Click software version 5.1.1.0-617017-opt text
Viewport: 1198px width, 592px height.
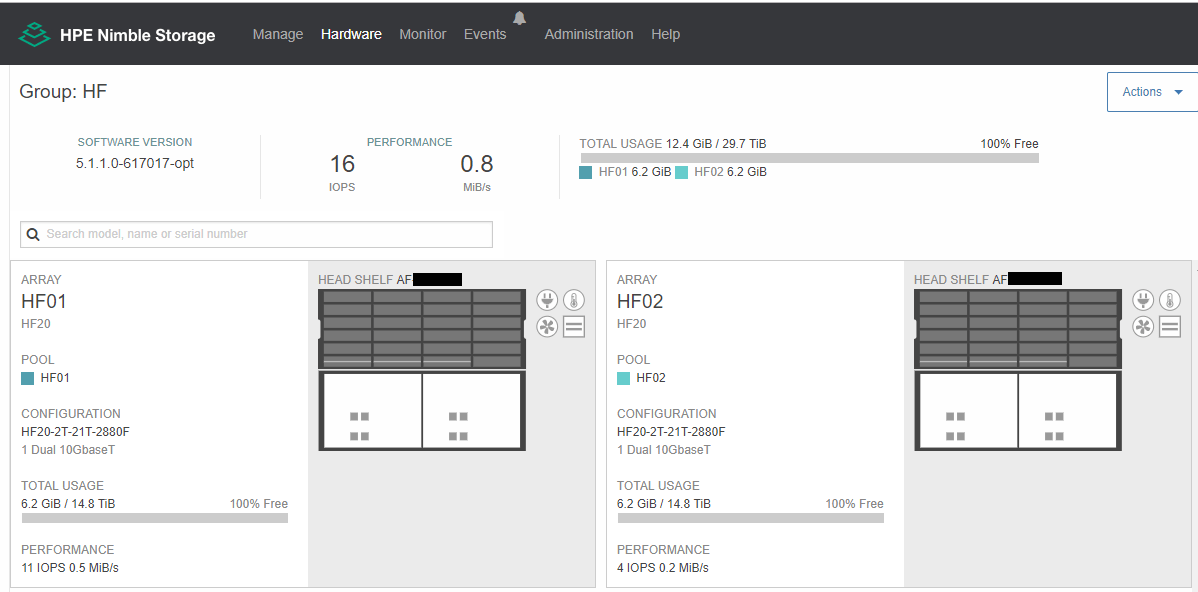coord(135,163)
